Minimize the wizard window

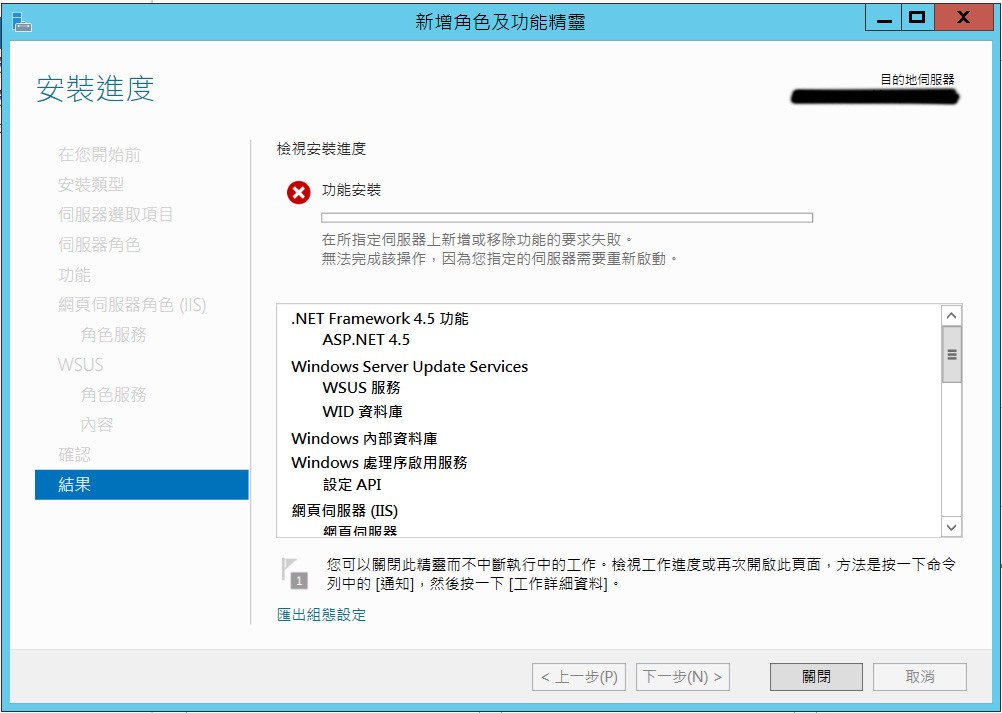(x=884, y=19)
